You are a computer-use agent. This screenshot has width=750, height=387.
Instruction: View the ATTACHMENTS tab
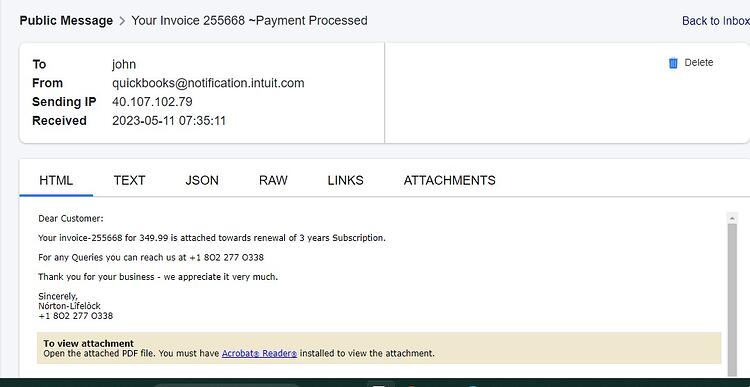coord(450,180)
